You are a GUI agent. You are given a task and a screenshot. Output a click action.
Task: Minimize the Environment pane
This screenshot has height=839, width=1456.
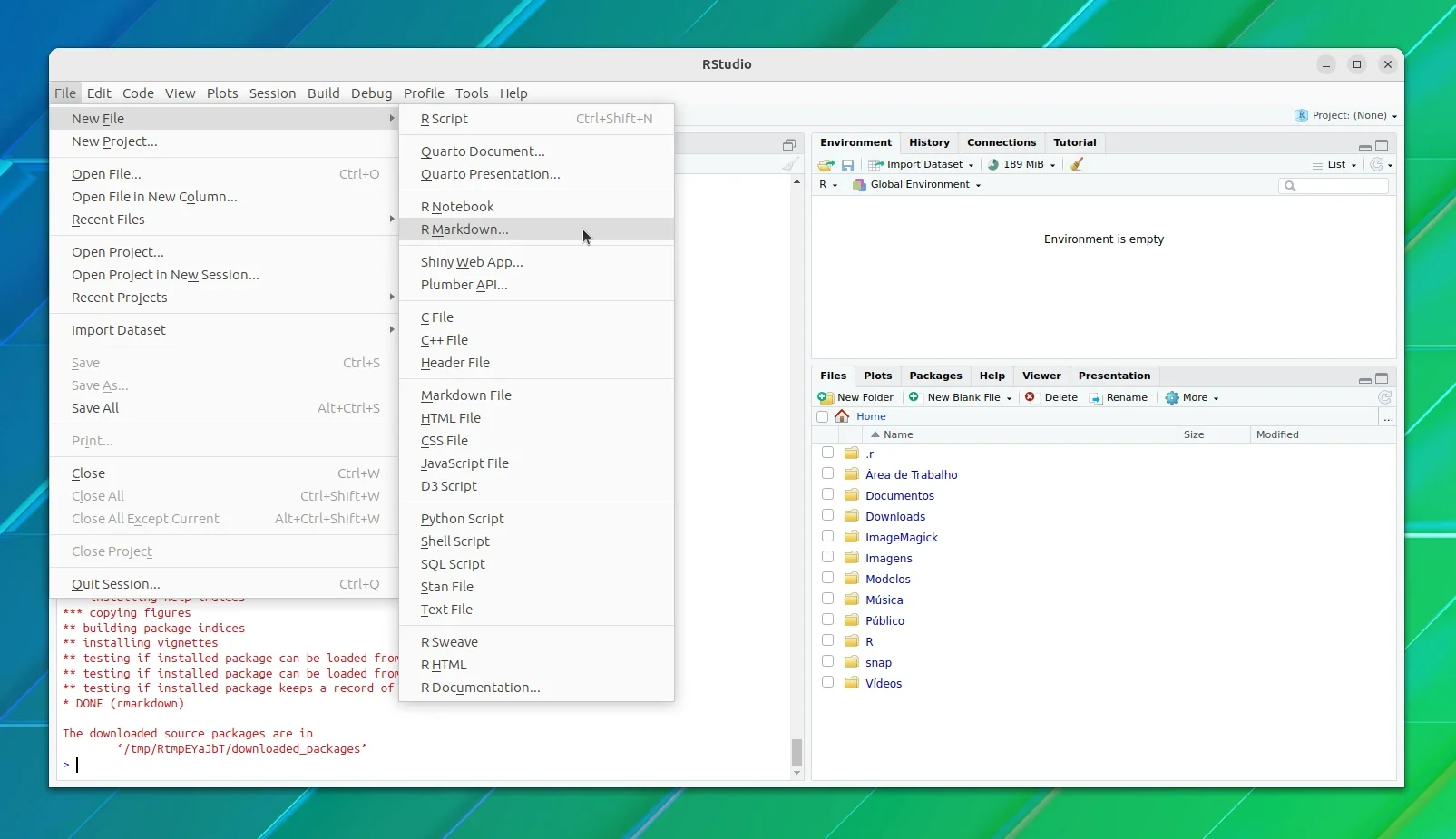pos(1364,146)
